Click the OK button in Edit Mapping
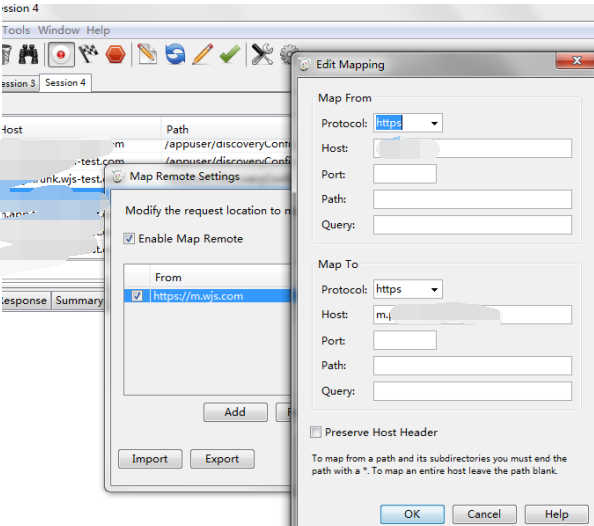 [x=412, y=514]
